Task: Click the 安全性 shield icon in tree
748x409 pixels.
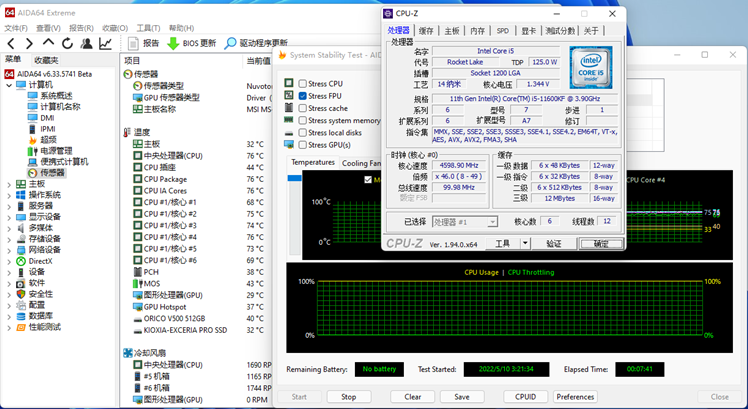Action: tap(21, 294)
